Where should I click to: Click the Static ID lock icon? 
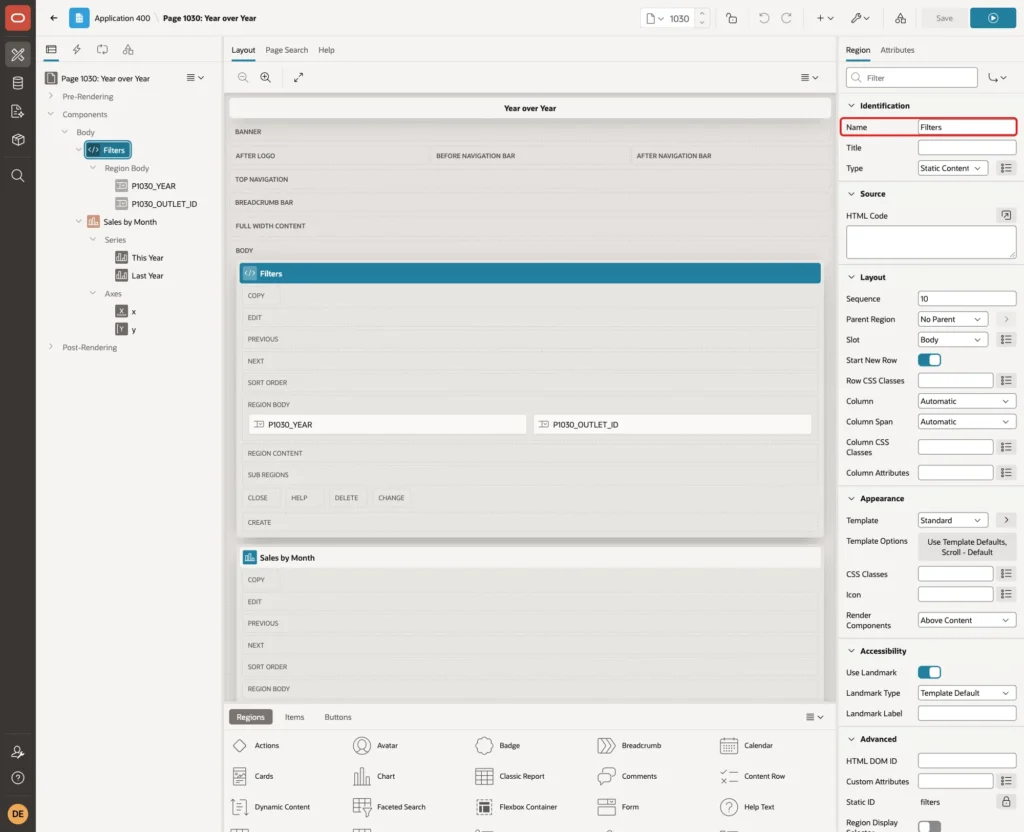coord(1006,802)
